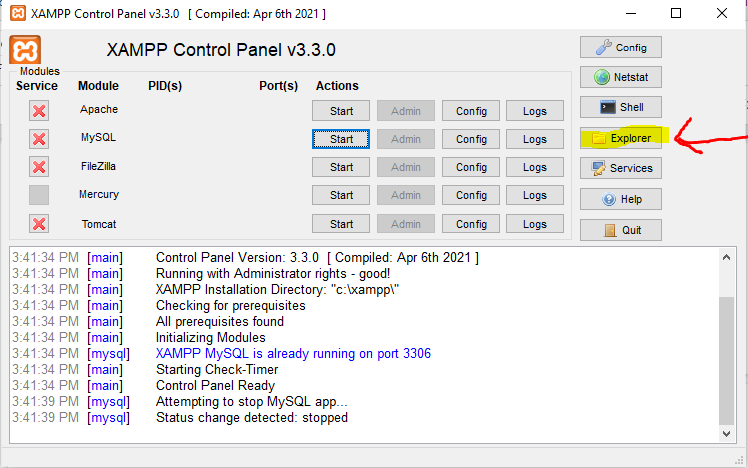The image size is (748, 468).
Task: Open FileZilla Config button
Action: pyautogui.click(x=471, y=167)
